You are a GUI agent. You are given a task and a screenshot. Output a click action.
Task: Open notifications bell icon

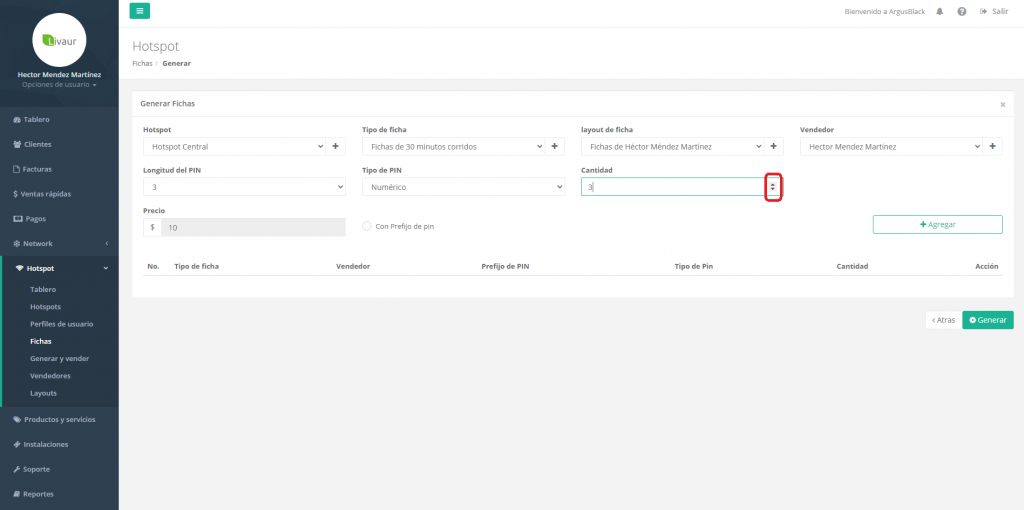940,12
